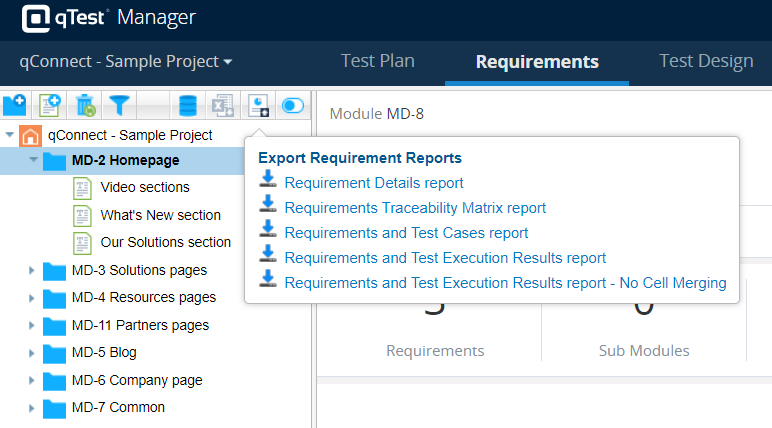Click the qTest Manager logo
Image resolution: width=772 pixels, height=428 pixels.
[x=109, y=18]
